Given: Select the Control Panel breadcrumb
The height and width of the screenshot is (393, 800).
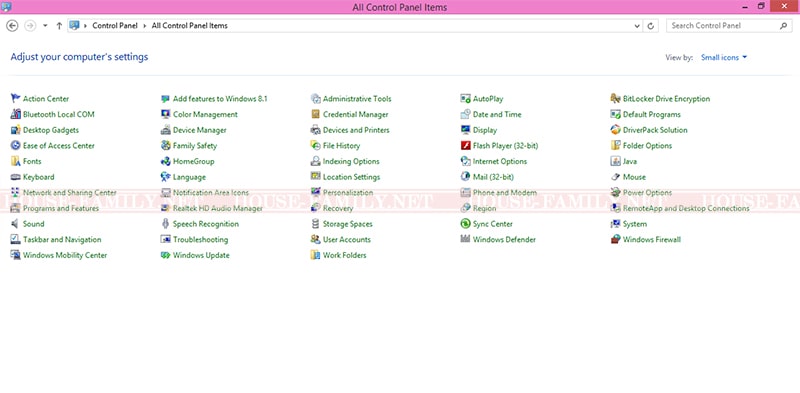Looking at the screenshot, I should [x=115, y=26].
